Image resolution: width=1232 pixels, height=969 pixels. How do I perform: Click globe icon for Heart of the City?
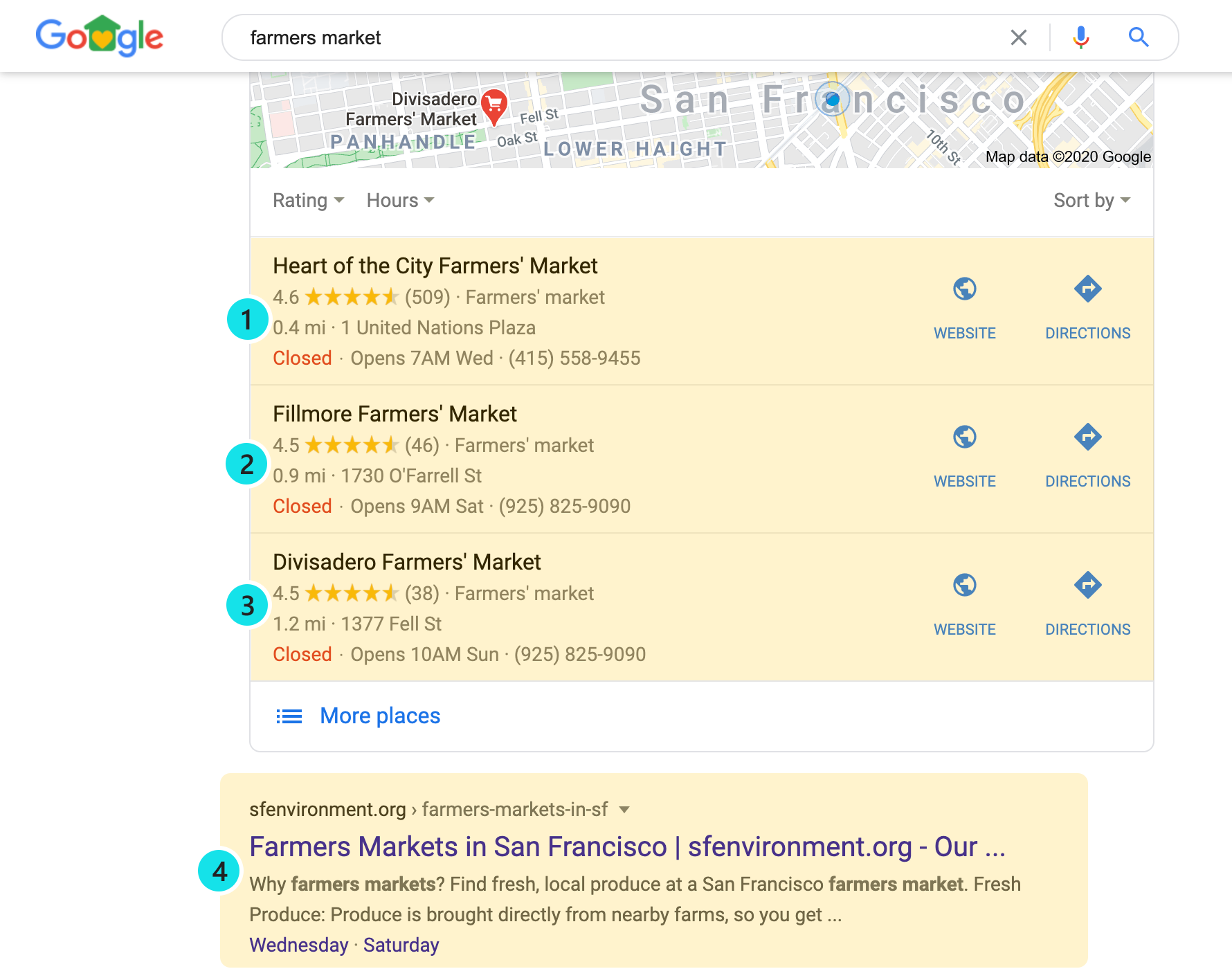coord(964,289)
